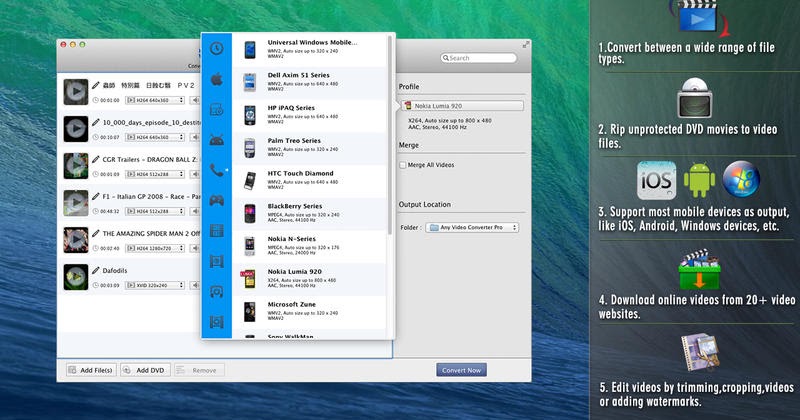
Task: Select Nokia Lumia 920 profile name text
Action: point(295,271)
